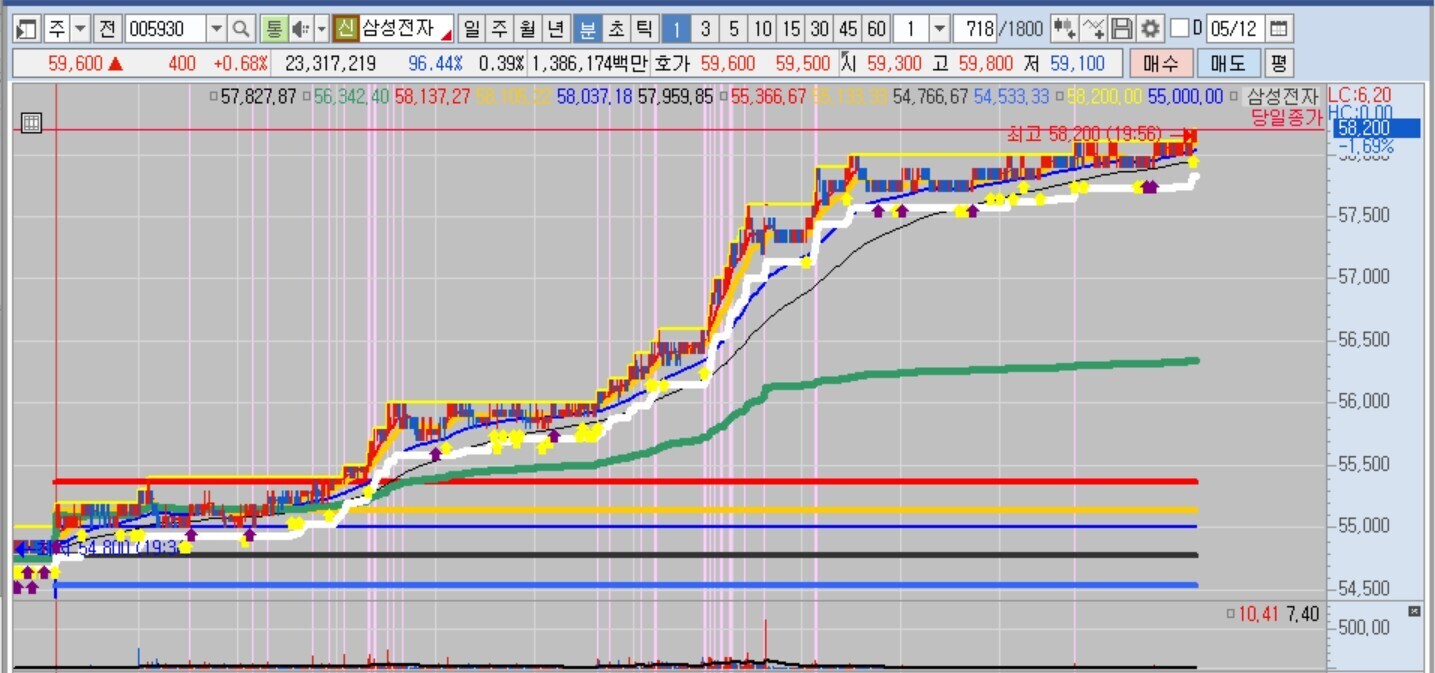Click the custom interval field showing 1
This screenshot has width=1435, height=673.
(x=910, y=28)
